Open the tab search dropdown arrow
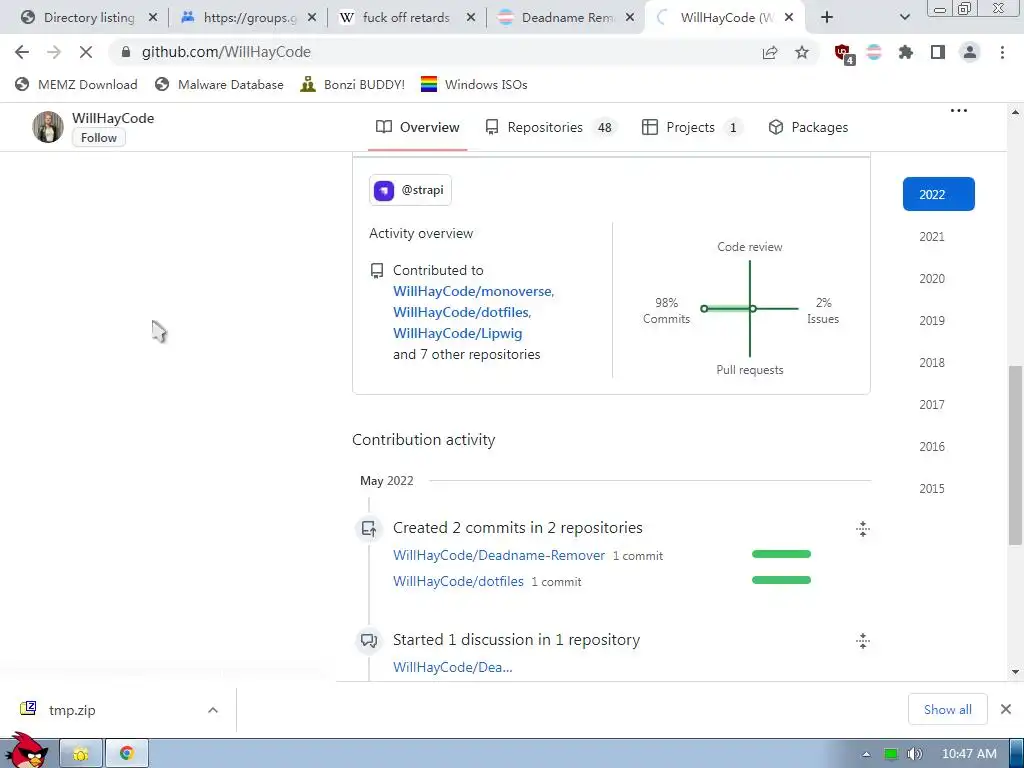The image size is (1024, 768). click(904, 18)
